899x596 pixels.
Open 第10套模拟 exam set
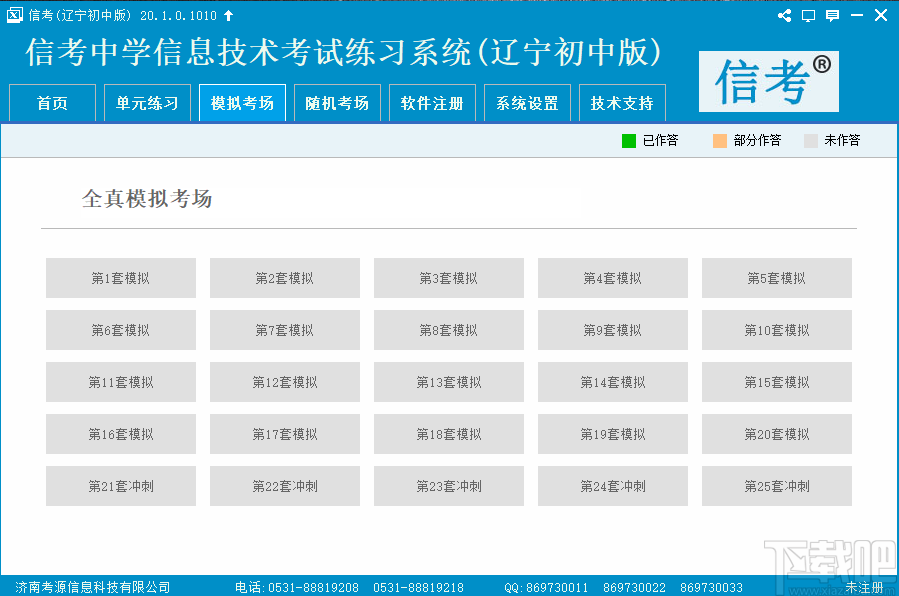point(776,330)
